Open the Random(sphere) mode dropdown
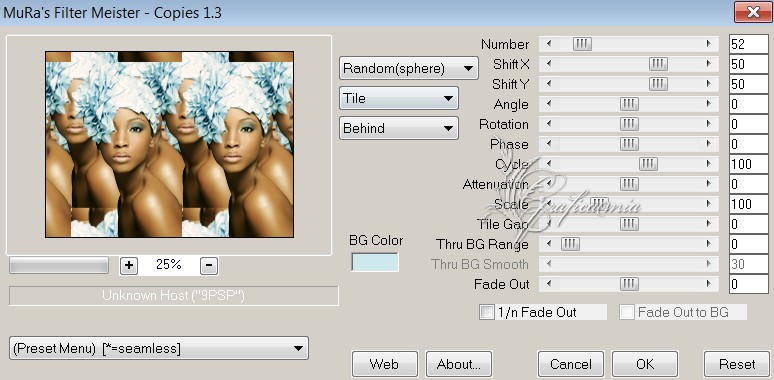The width and height of the screenshot is (774, 380). tap(408, 68)
